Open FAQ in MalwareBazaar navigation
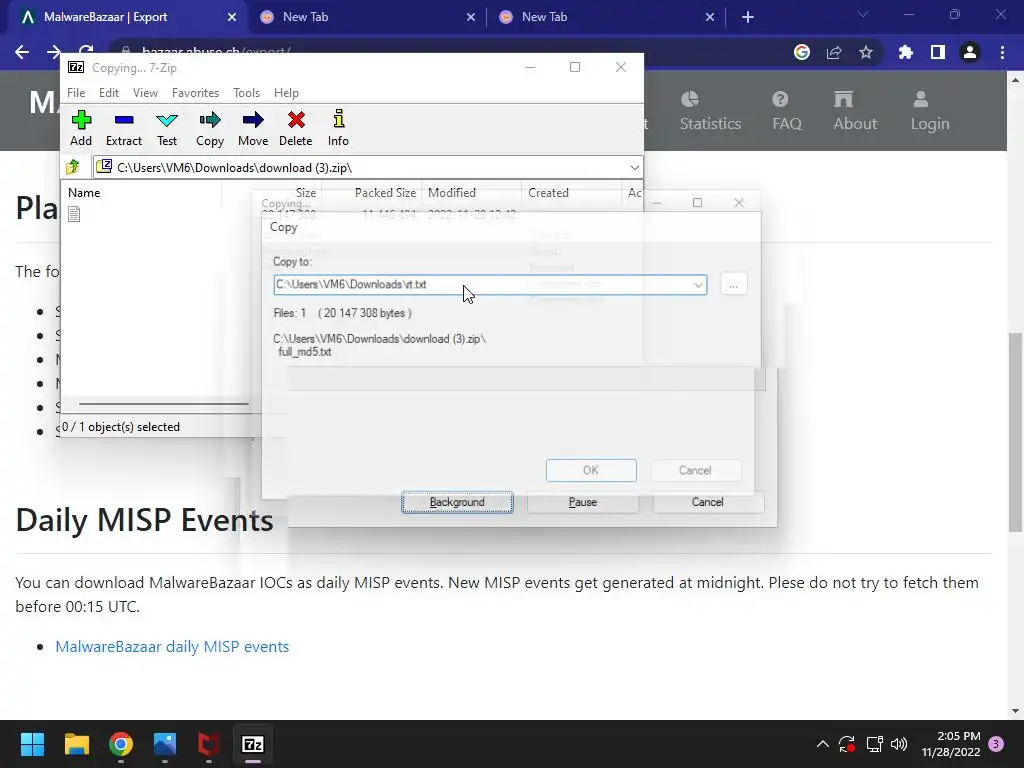The width and height of the screenshot is (1024, 768). (787, 111)
